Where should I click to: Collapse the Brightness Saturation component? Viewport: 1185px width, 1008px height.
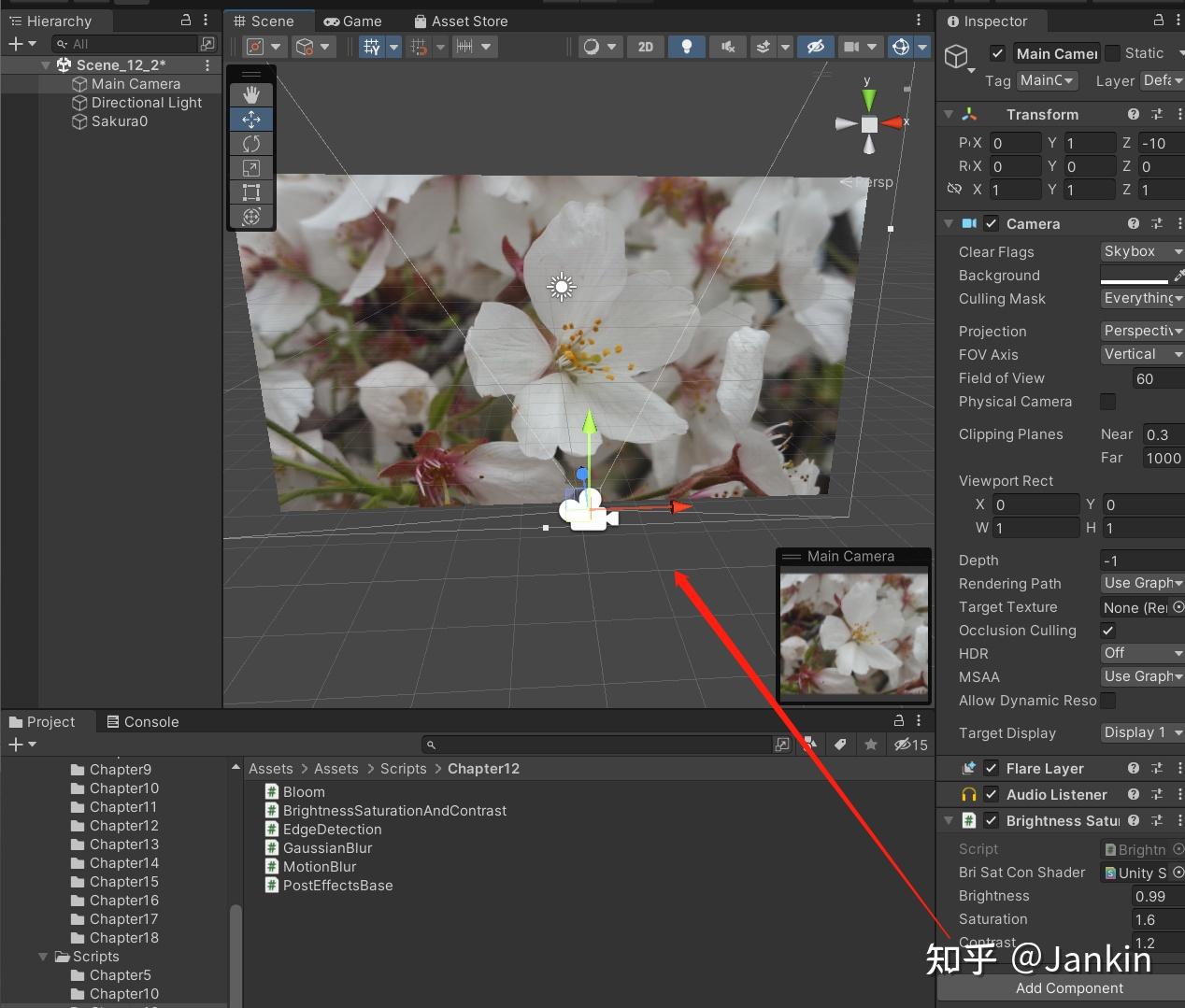tap(948, 820)
